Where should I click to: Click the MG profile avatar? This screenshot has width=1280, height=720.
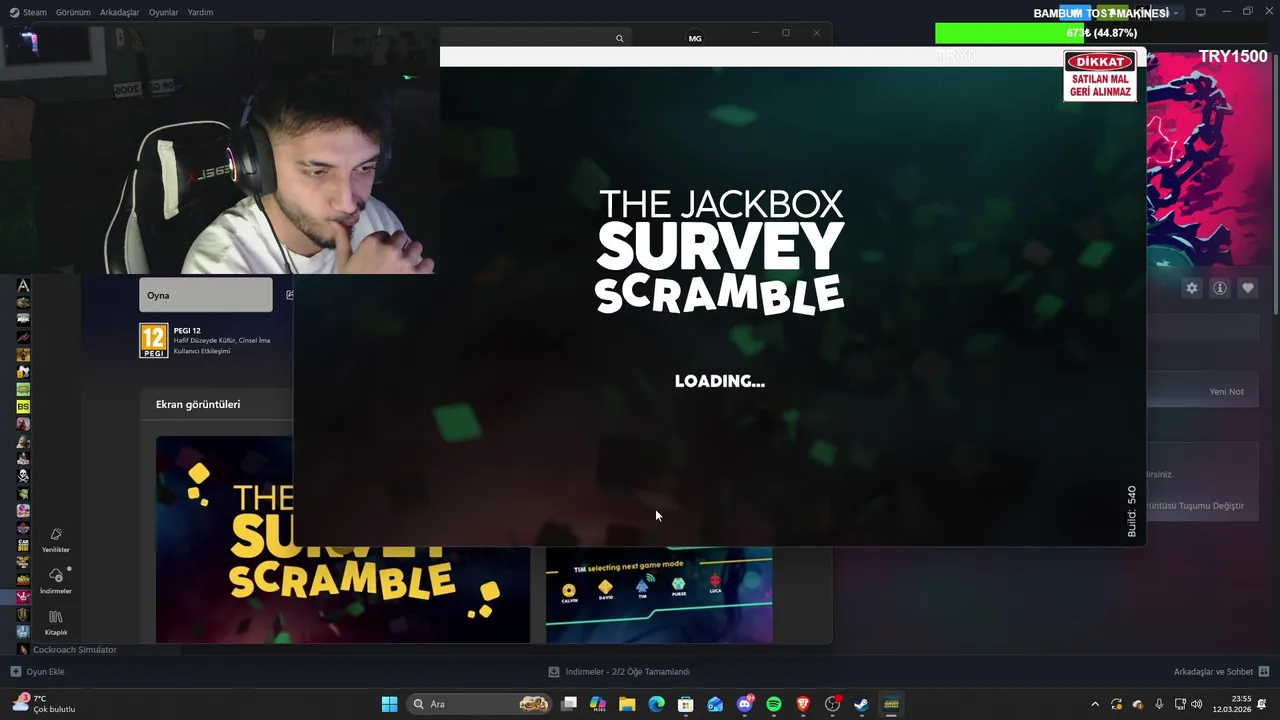[695, 38]
